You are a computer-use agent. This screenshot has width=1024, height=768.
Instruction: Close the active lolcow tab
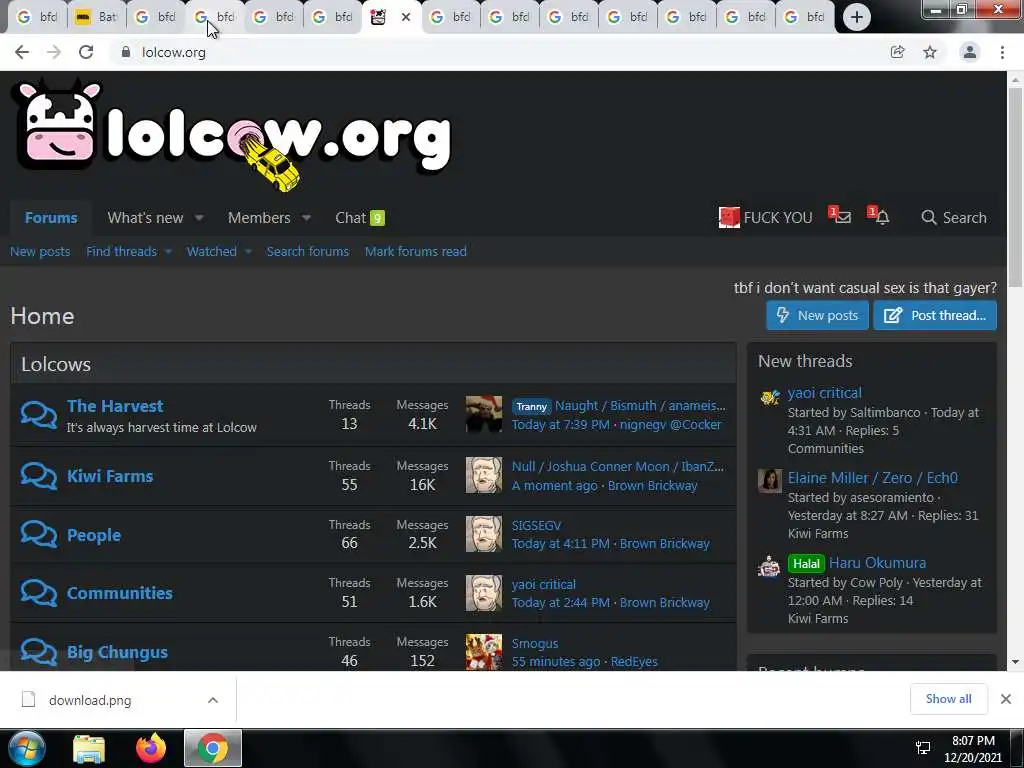[x=406, y=17]
